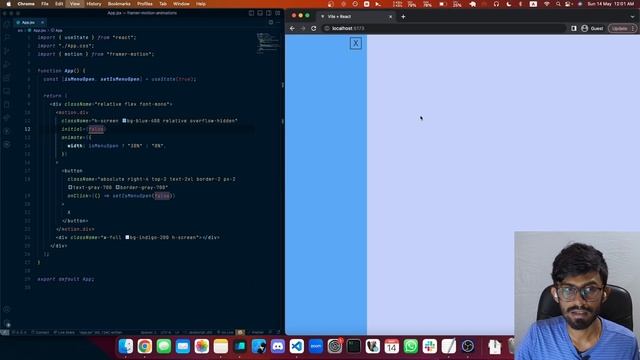Toggle VS Code panel layout icon
640x360 pixels.
pyautogui.click(x=260, y=13)
